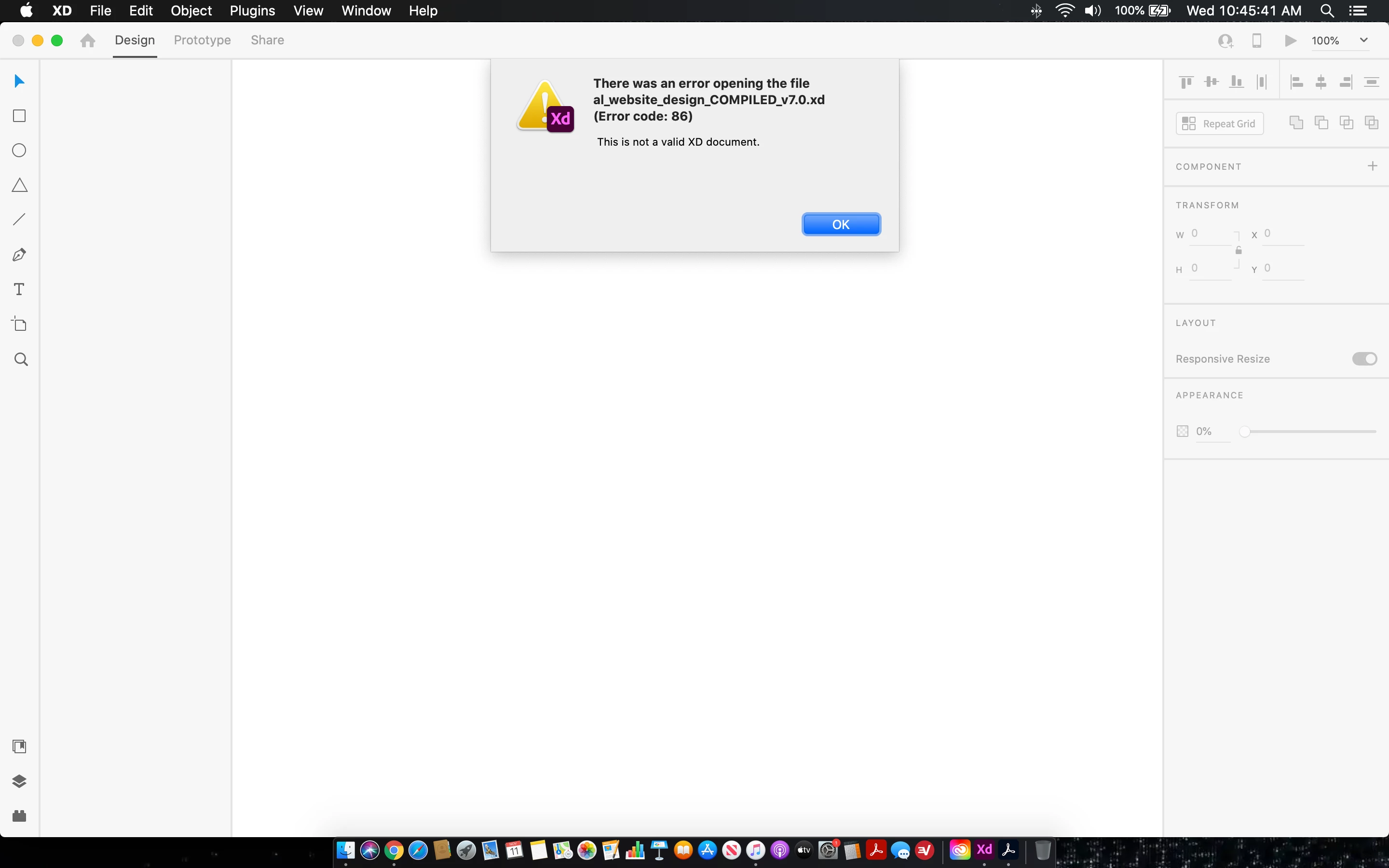Select the Artboard tool

coord(19,325)
